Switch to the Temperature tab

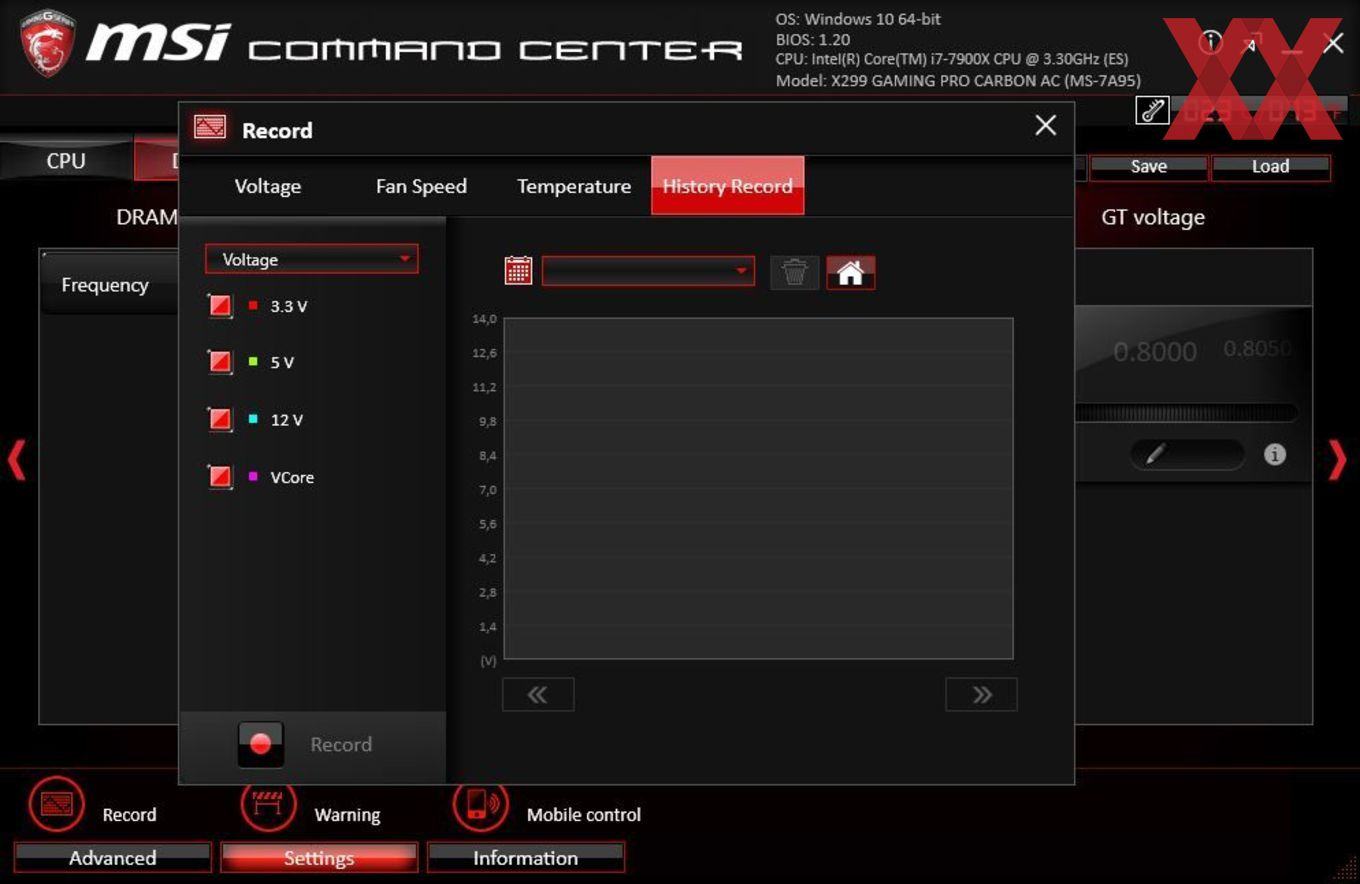(x=574, y=186)
